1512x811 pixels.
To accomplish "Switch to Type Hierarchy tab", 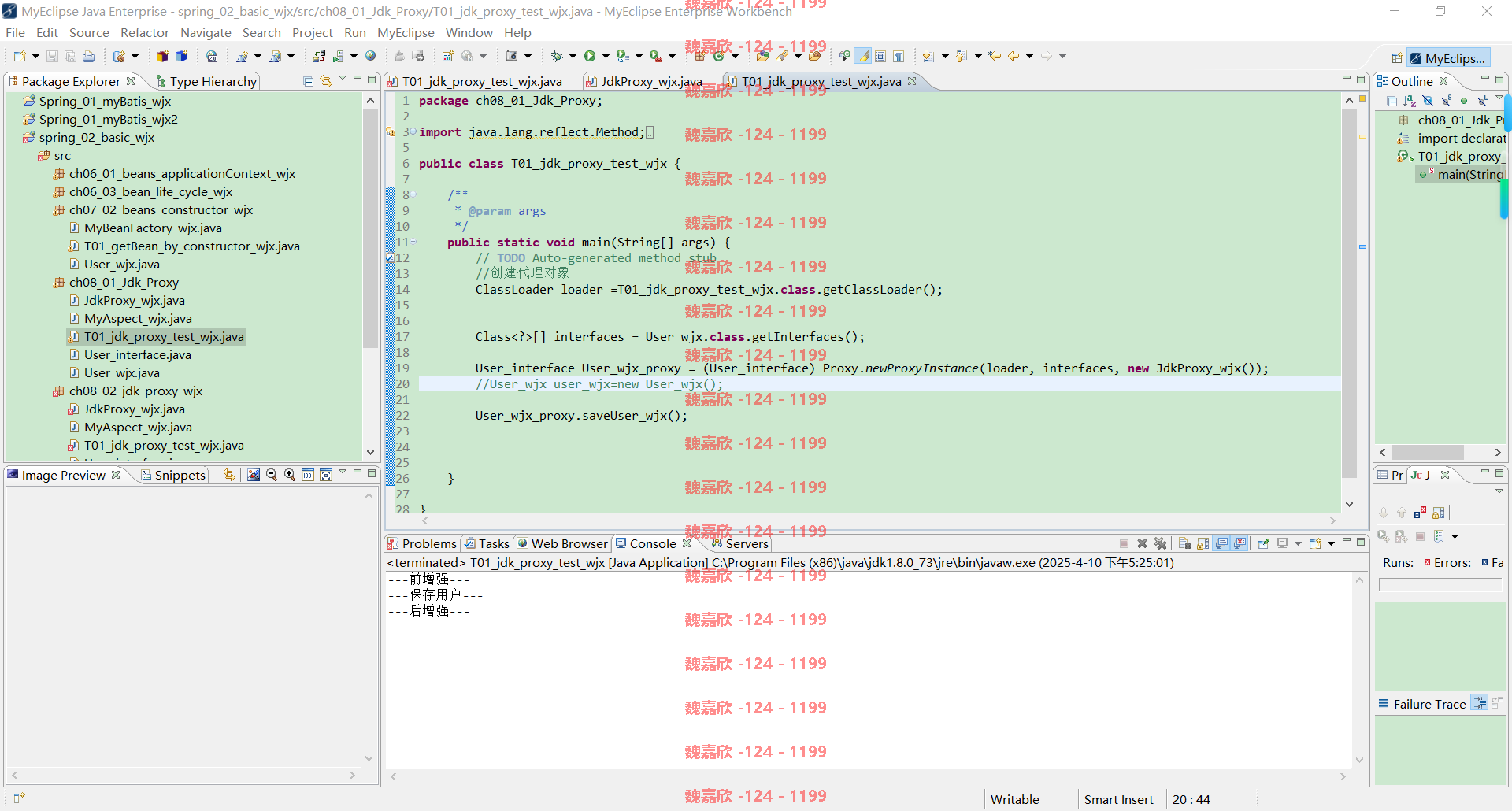I will [x=206, y=81].
